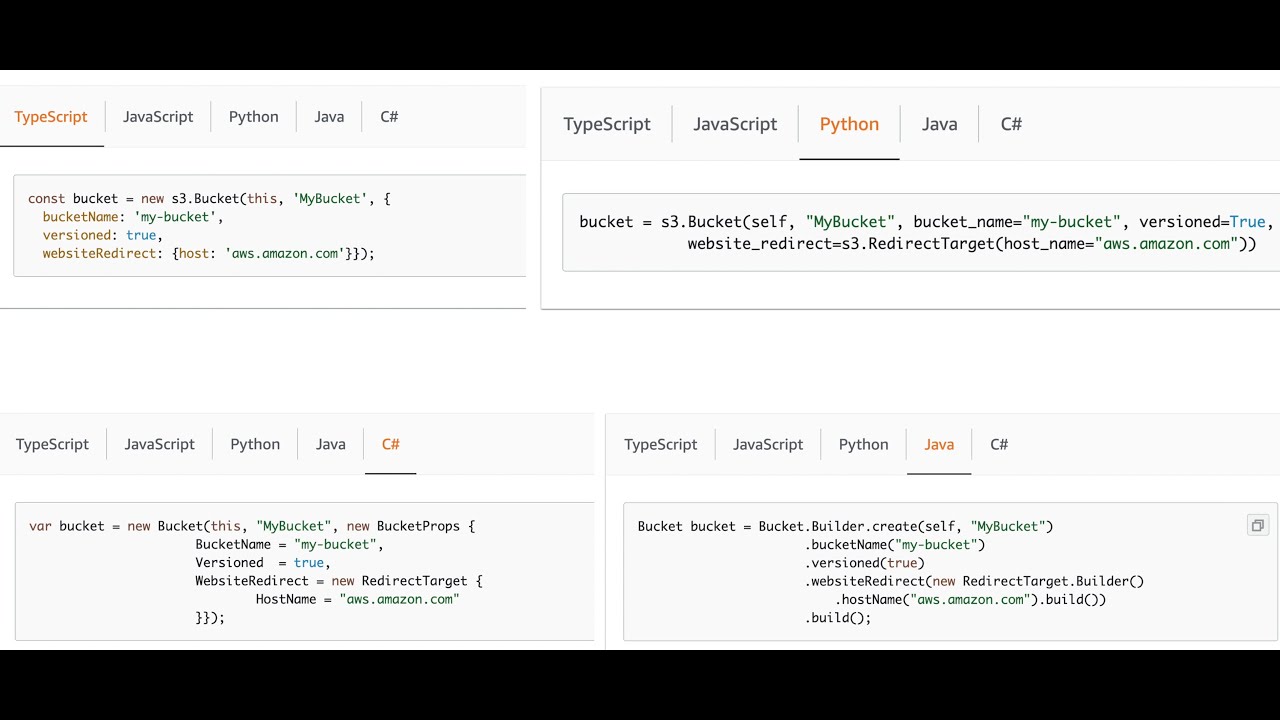
Task: Click the Java '.hostName("aws.amazon.com").build())' line
Action: [971, 599]
